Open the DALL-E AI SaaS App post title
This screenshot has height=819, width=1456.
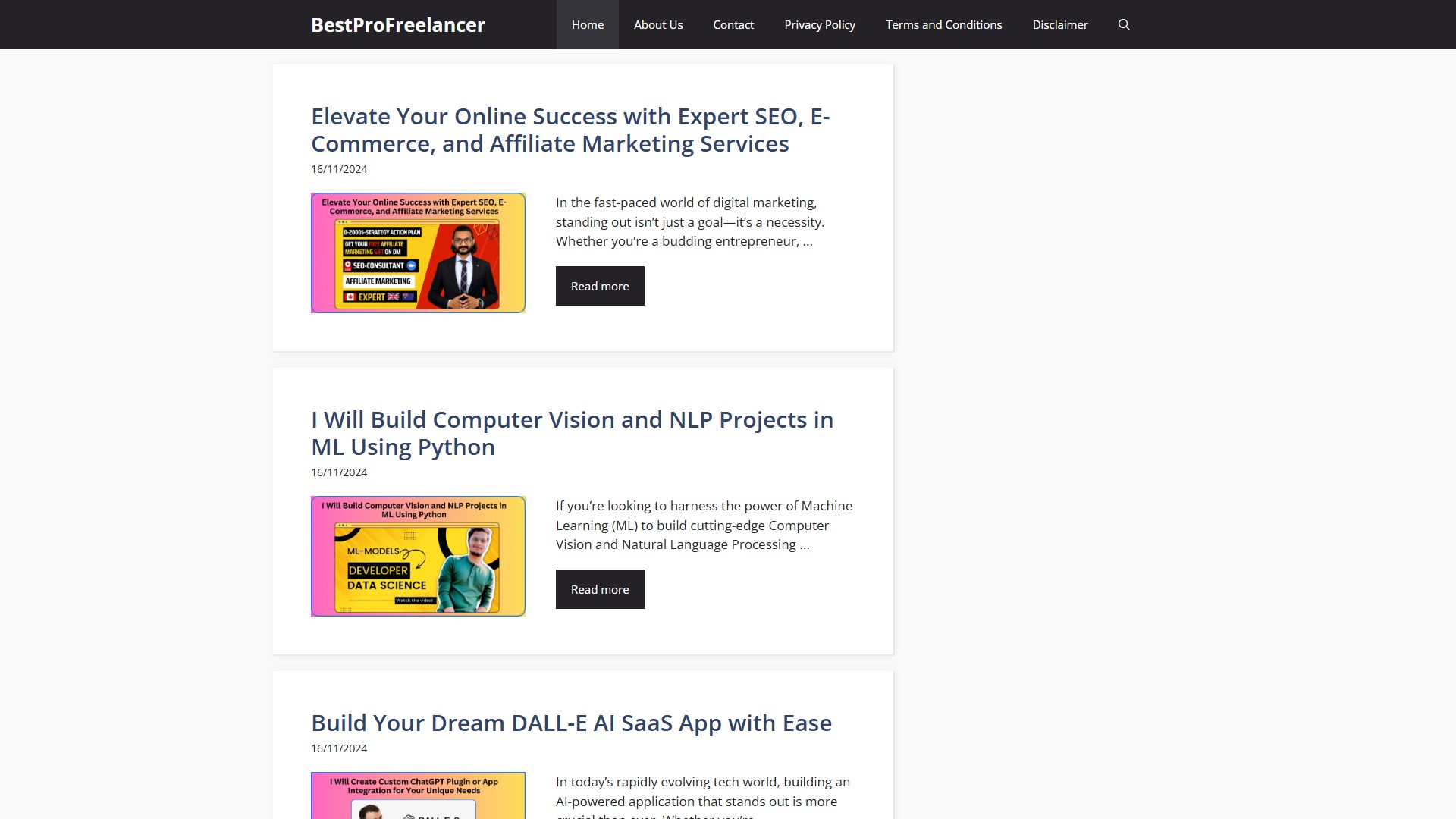tap(571, 723)
